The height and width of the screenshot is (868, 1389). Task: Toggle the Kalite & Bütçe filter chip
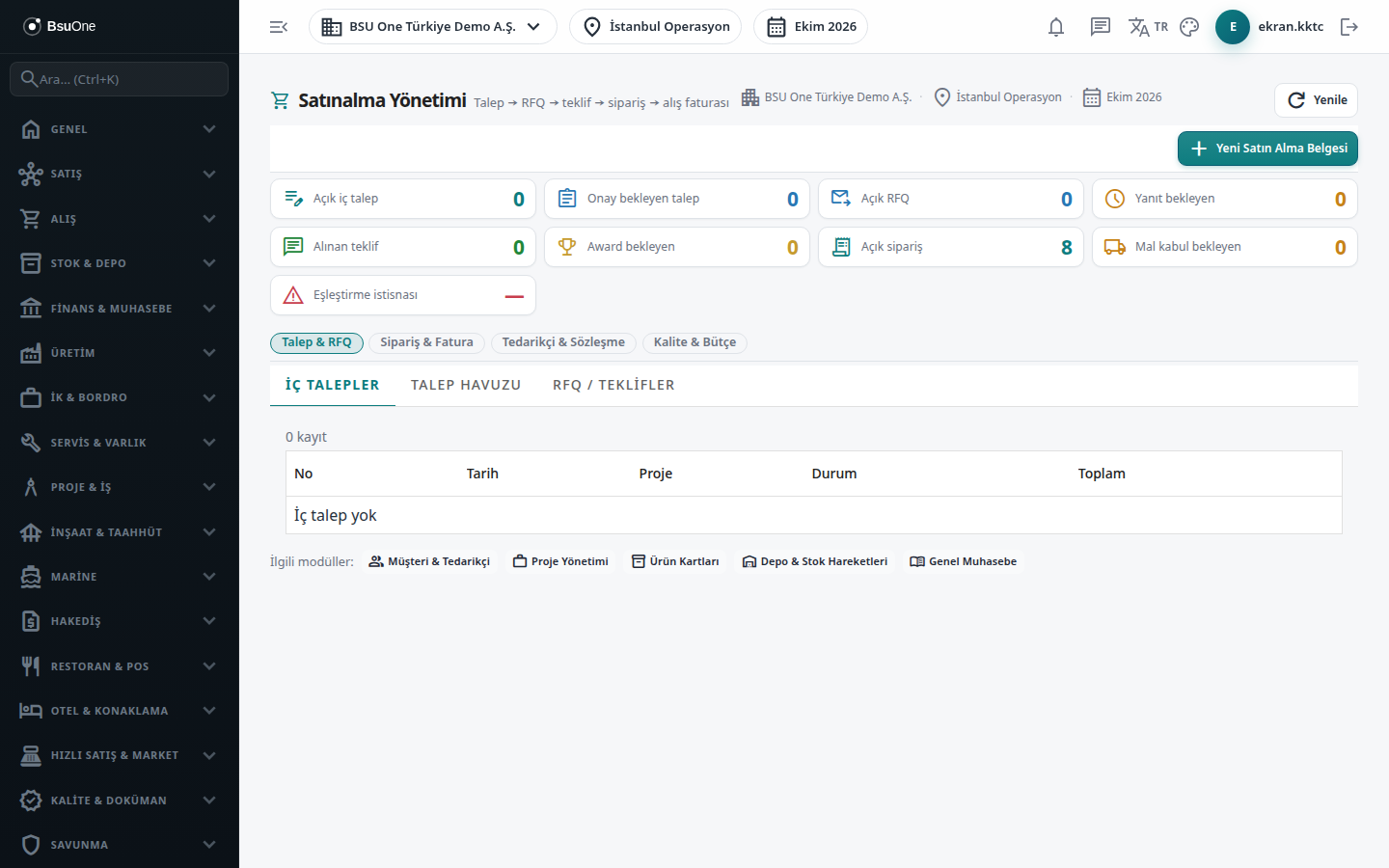pos(694,342)
